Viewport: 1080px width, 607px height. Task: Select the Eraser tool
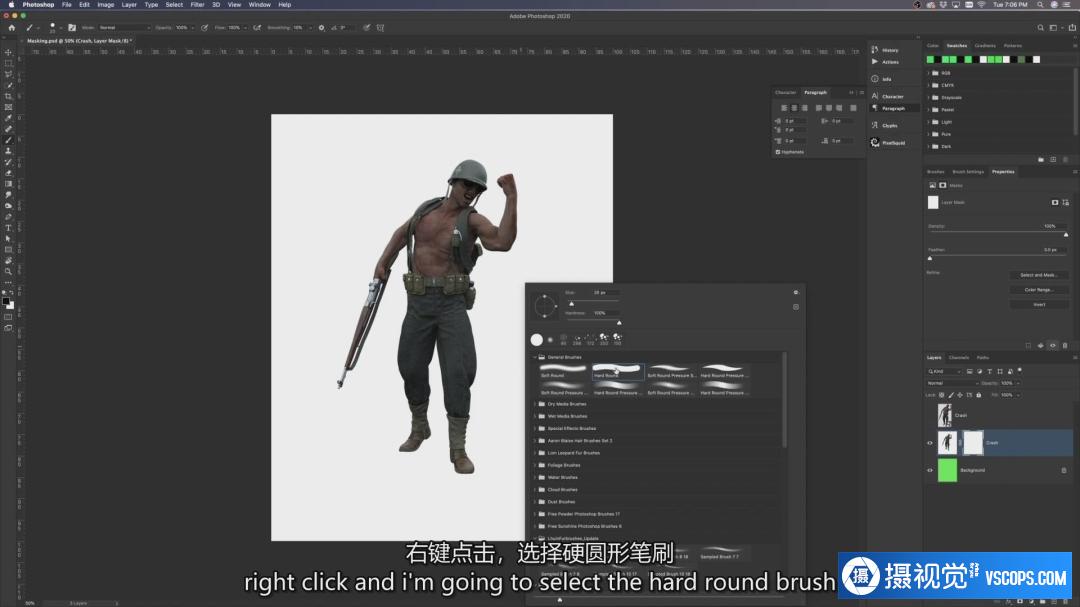pos(8,173)
